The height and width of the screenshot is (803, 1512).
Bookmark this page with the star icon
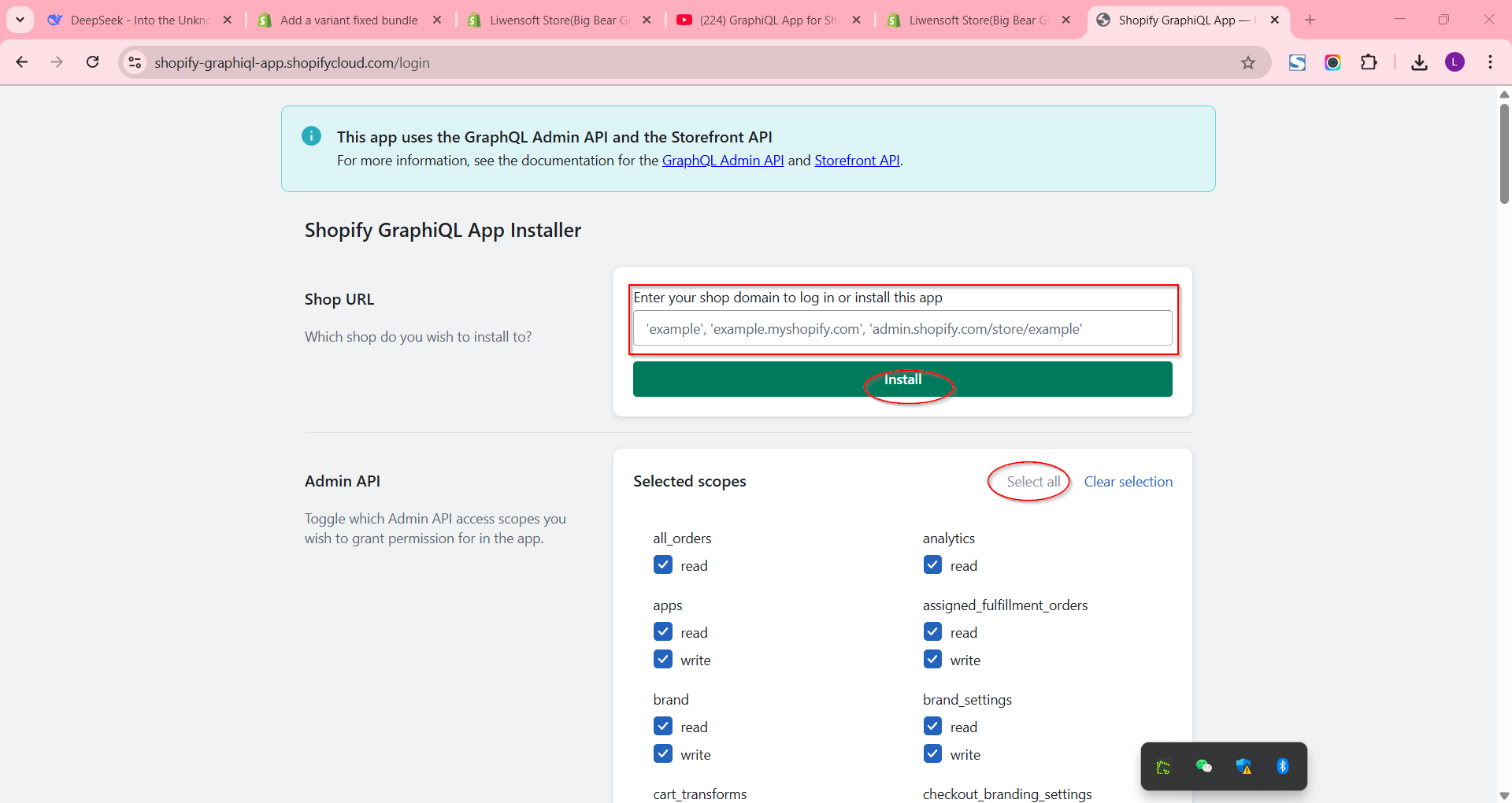pos(1248,62)
